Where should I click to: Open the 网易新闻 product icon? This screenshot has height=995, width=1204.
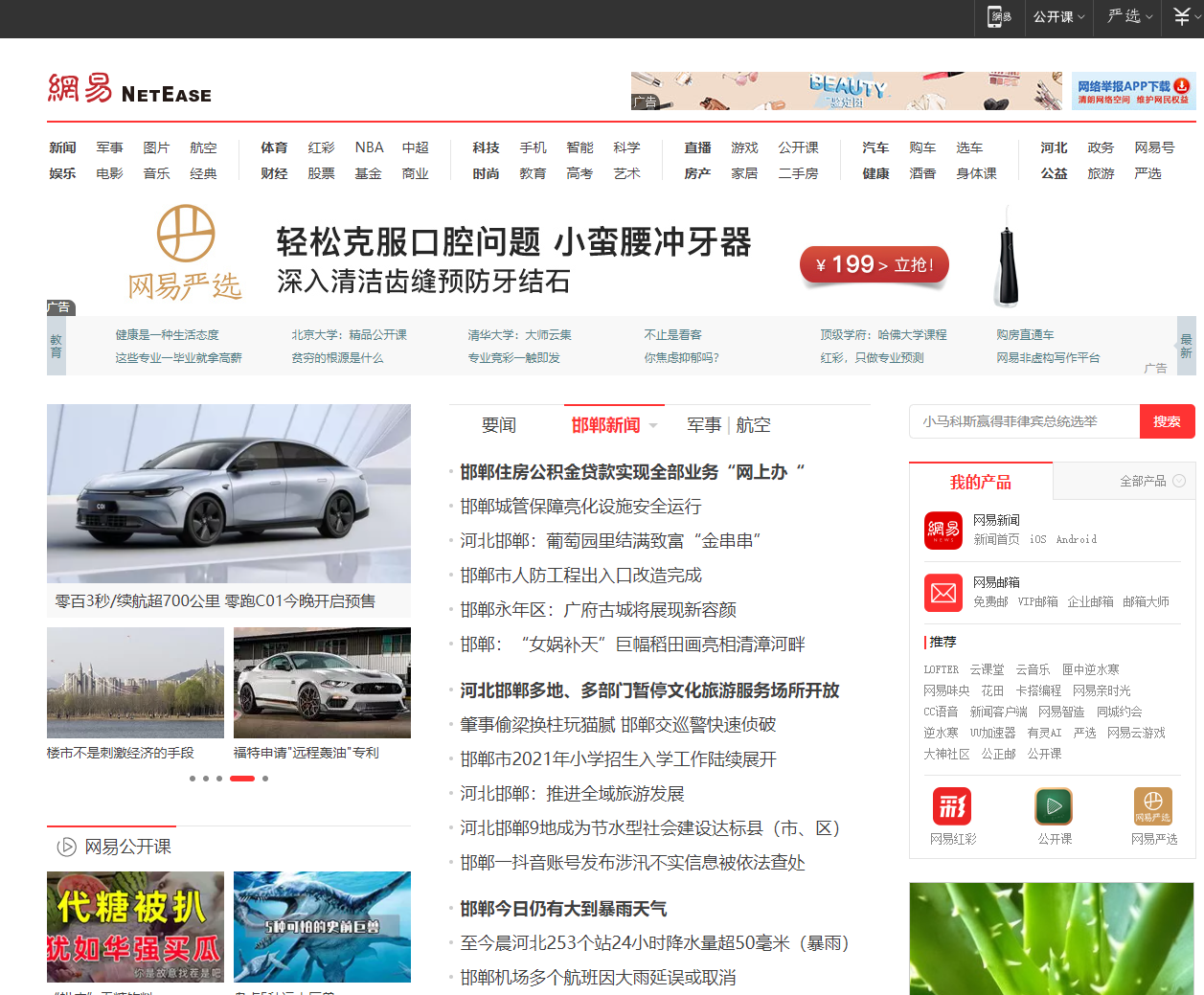point(943,530)
